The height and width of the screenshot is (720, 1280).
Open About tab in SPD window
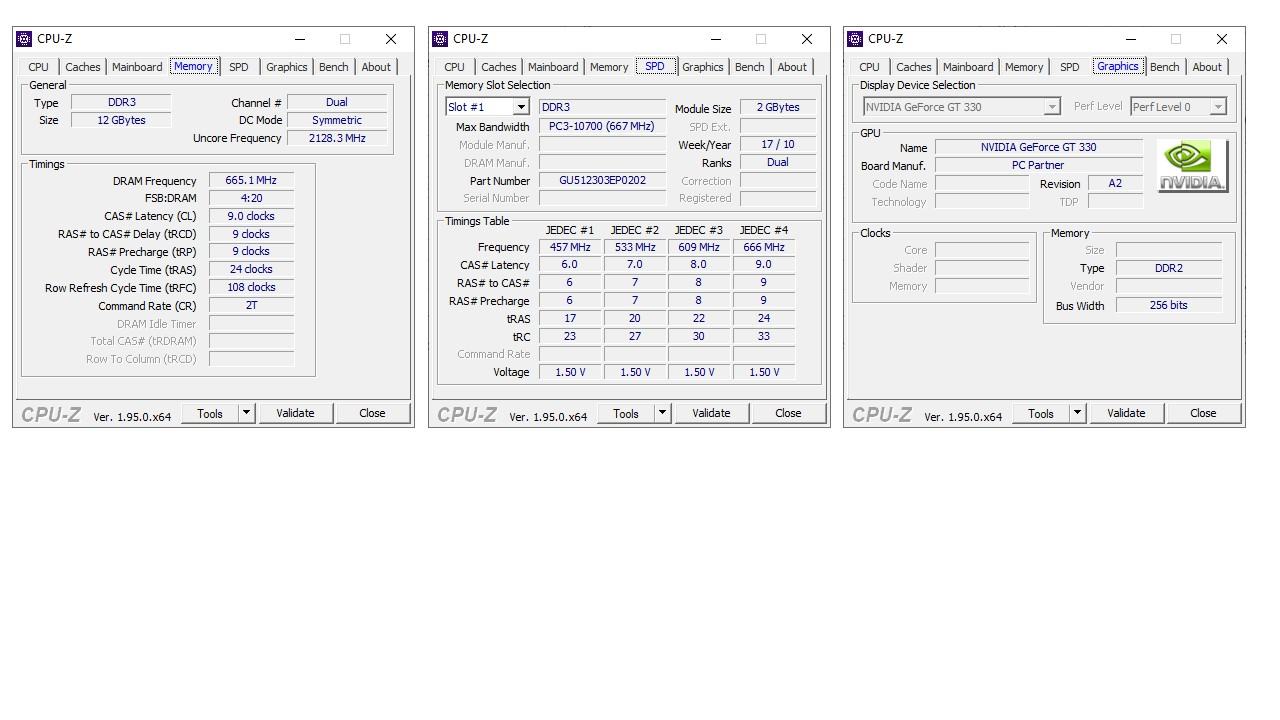[x=792, y=67]
